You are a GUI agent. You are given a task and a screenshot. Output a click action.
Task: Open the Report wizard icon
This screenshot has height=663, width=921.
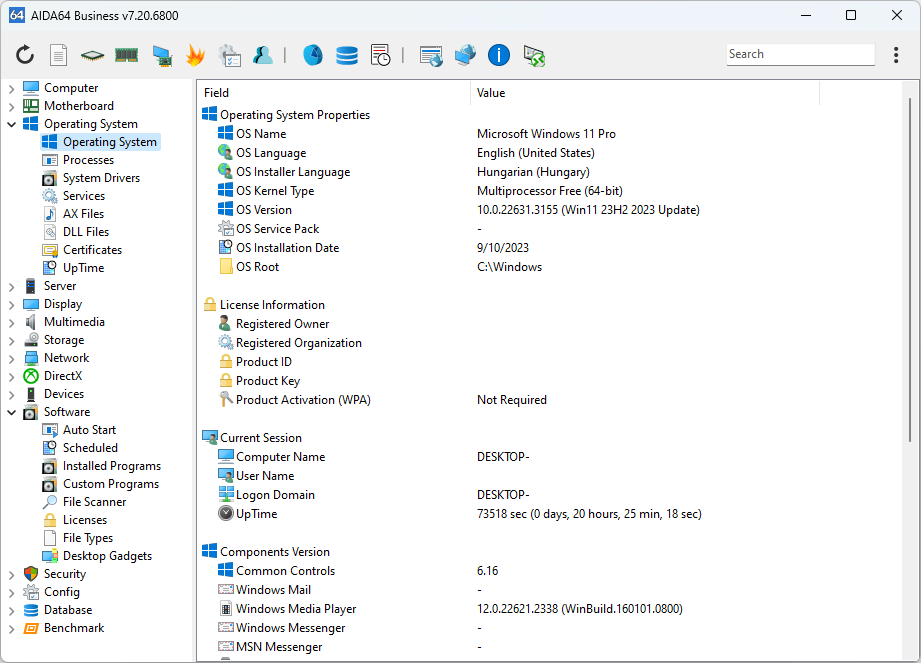tap(57, 55)
